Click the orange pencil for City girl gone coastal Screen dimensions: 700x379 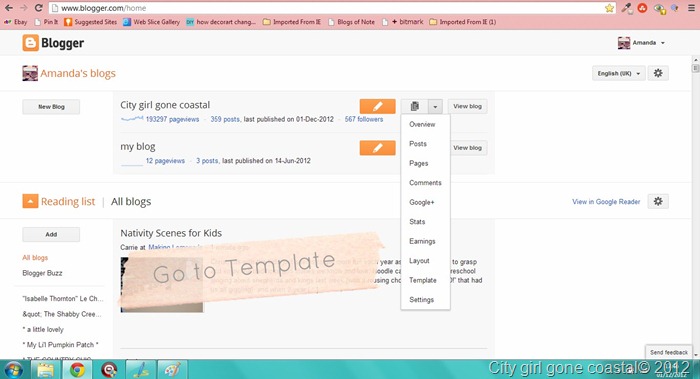(377, 106)
